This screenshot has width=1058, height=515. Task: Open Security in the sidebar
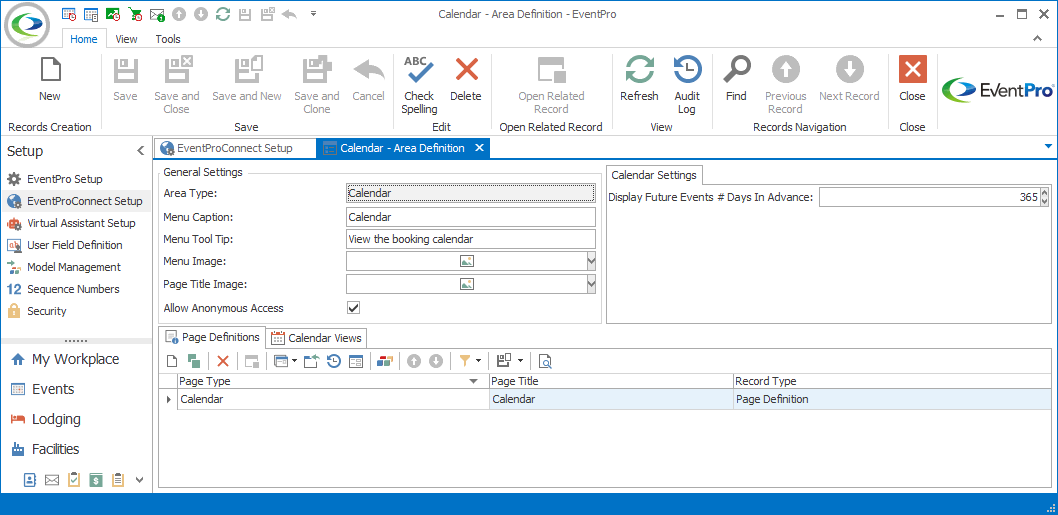[47, 311]
